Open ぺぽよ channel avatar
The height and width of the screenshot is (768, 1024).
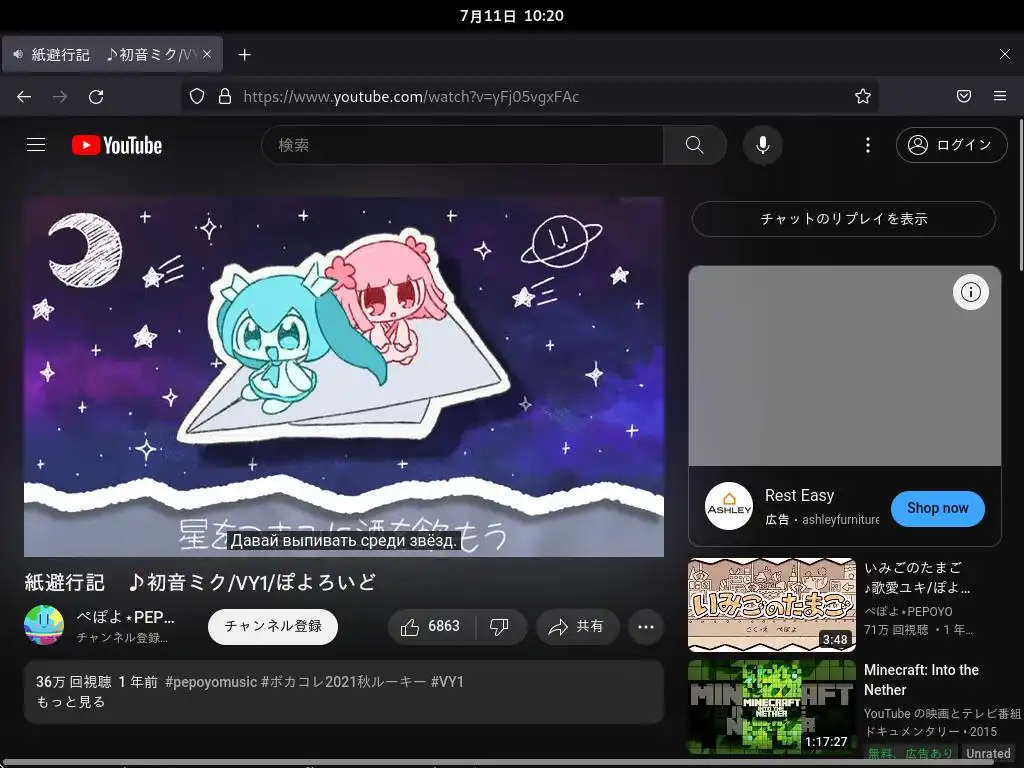tap(44, 626)
